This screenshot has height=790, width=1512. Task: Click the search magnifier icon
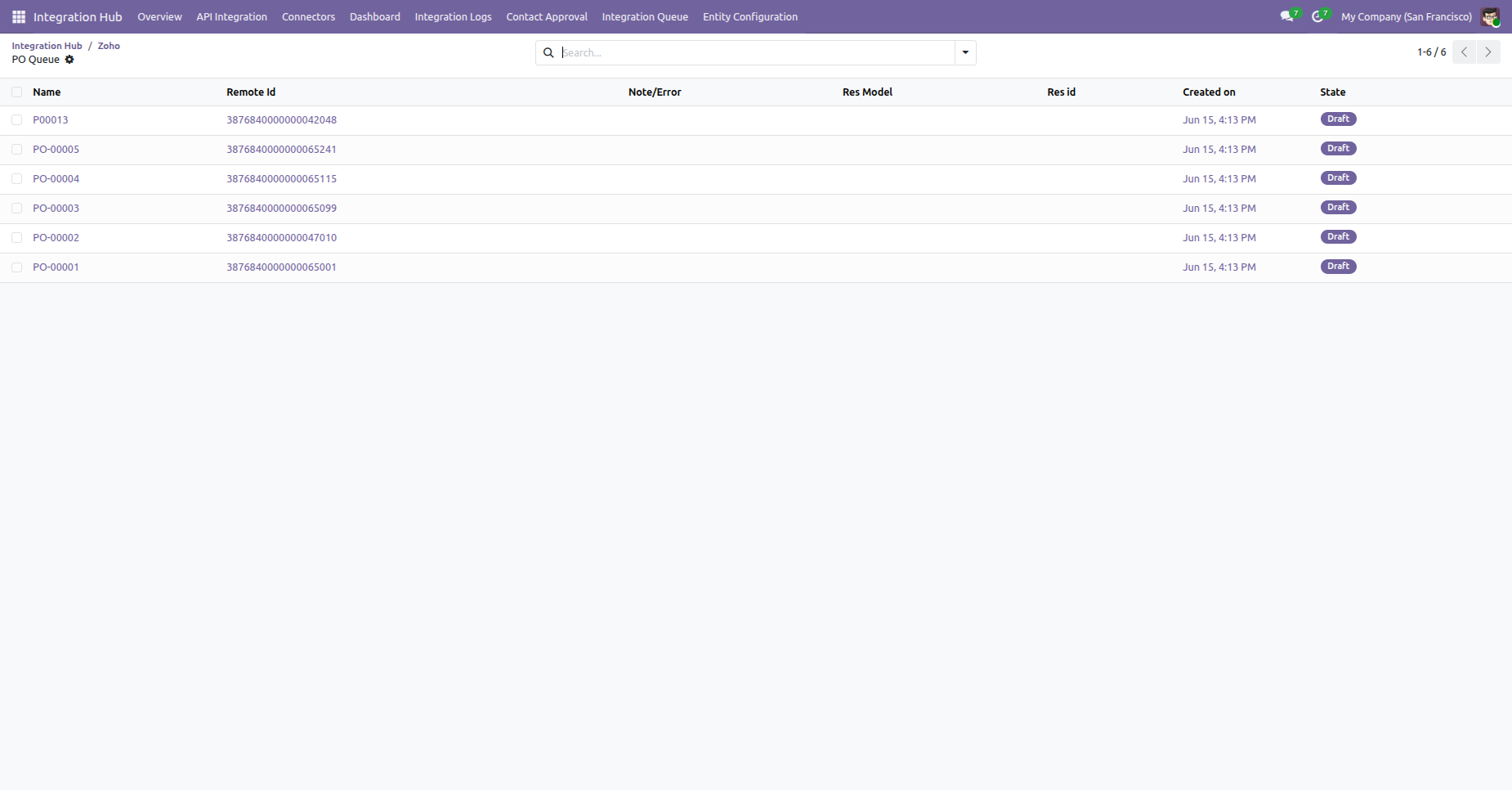[549, 53]
